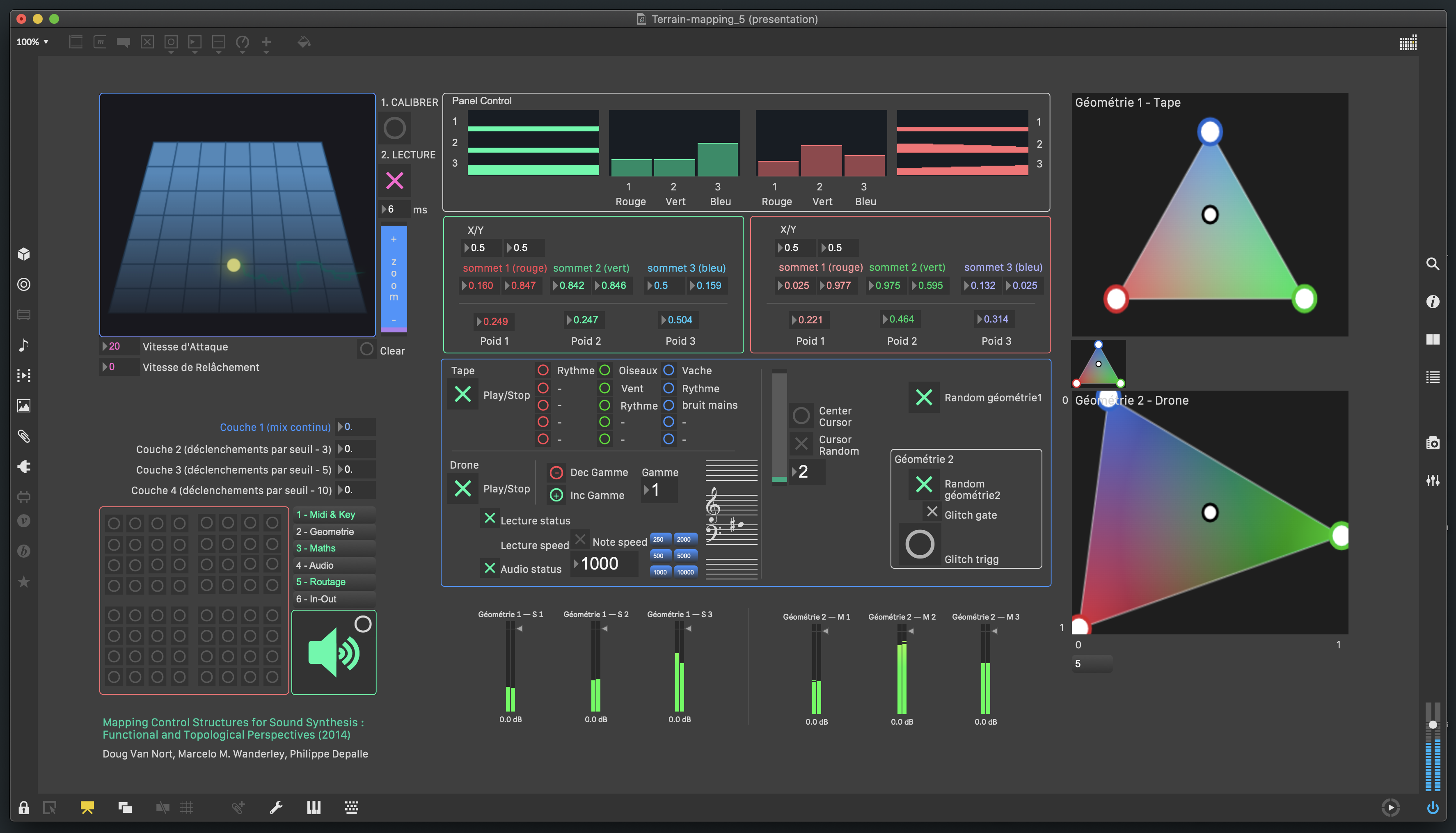Click the Vitesse d'Attaque number box 20
Image resolution: width=1456 pixels, height=833 pixels.
[x=119, y=346]
